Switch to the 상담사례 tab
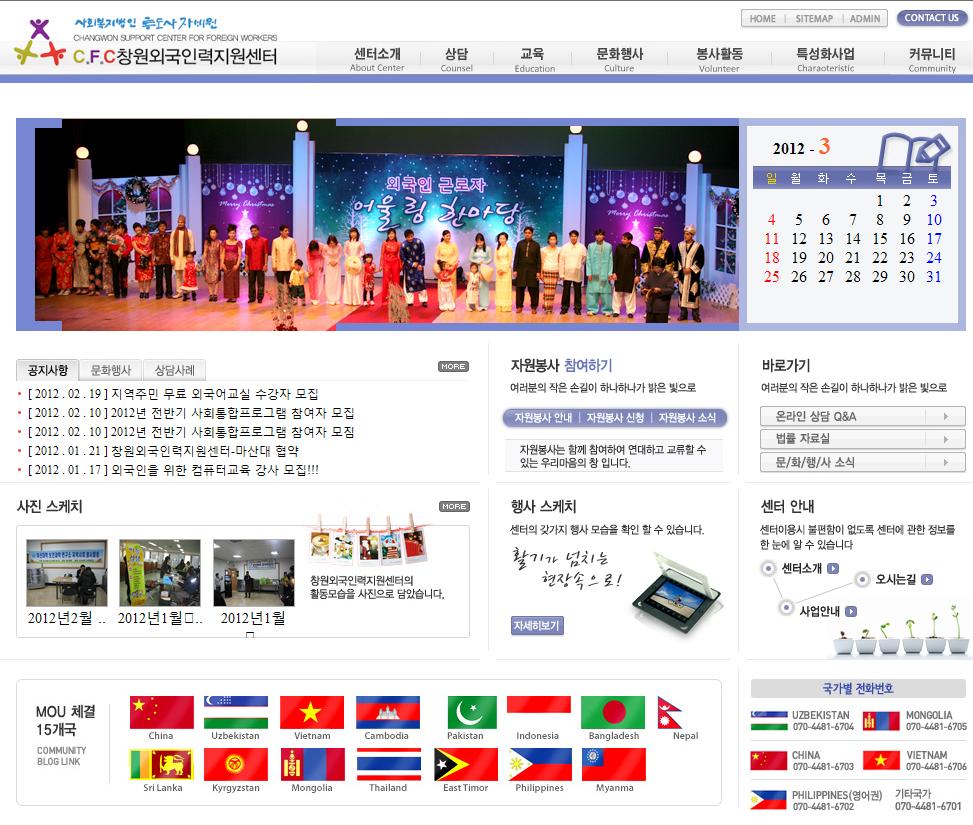Viewport: 973px width, 825px height. (174, 370)
